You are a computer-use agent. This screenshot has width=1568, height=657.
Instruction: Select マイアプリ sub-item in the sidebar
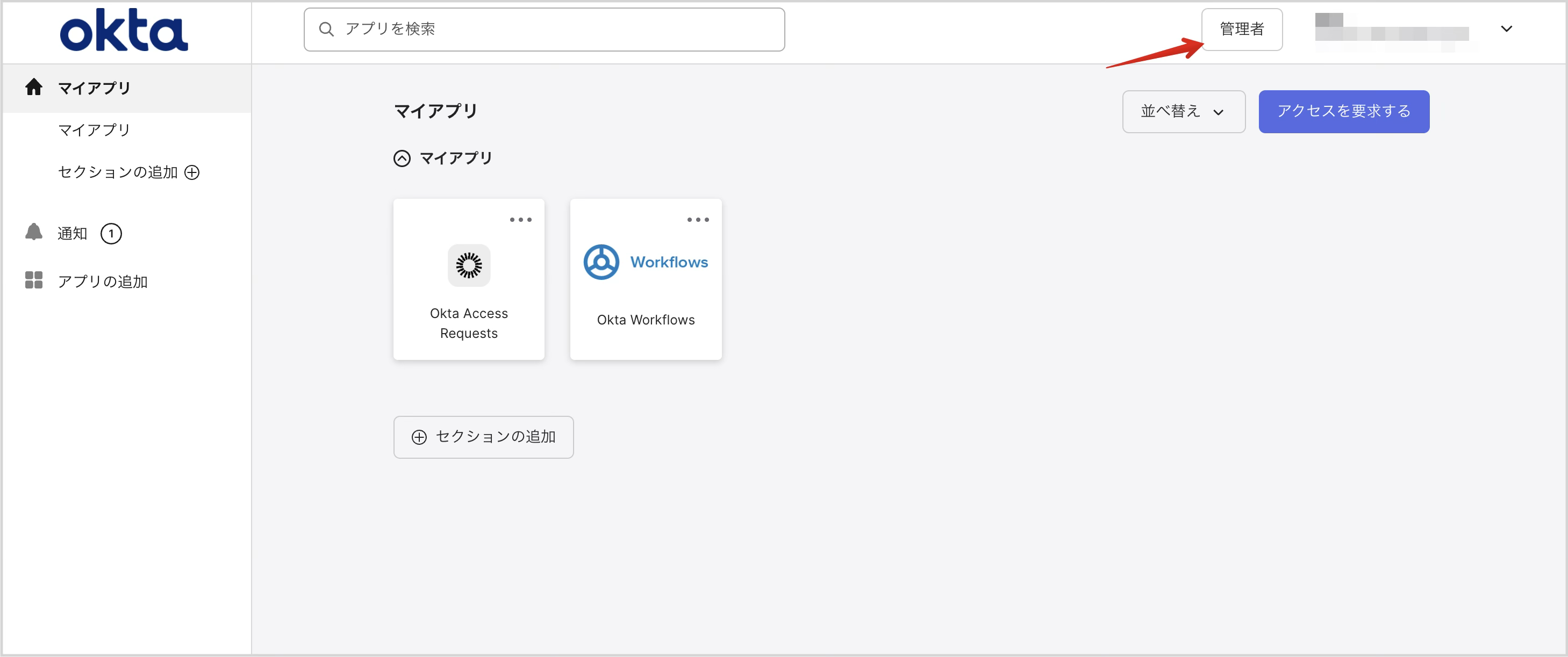pyautogui.click(x=92, y=129)
